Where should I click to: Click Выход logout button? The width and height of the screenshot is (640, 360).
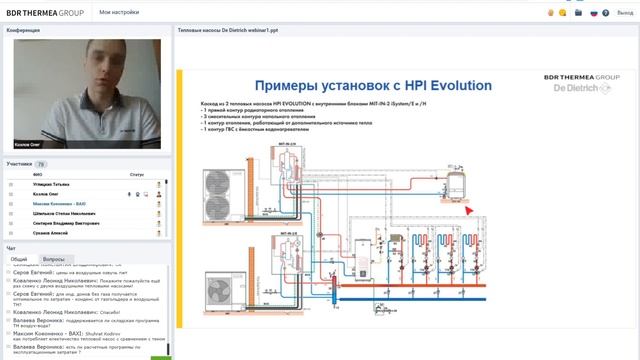tap(625, 13)
